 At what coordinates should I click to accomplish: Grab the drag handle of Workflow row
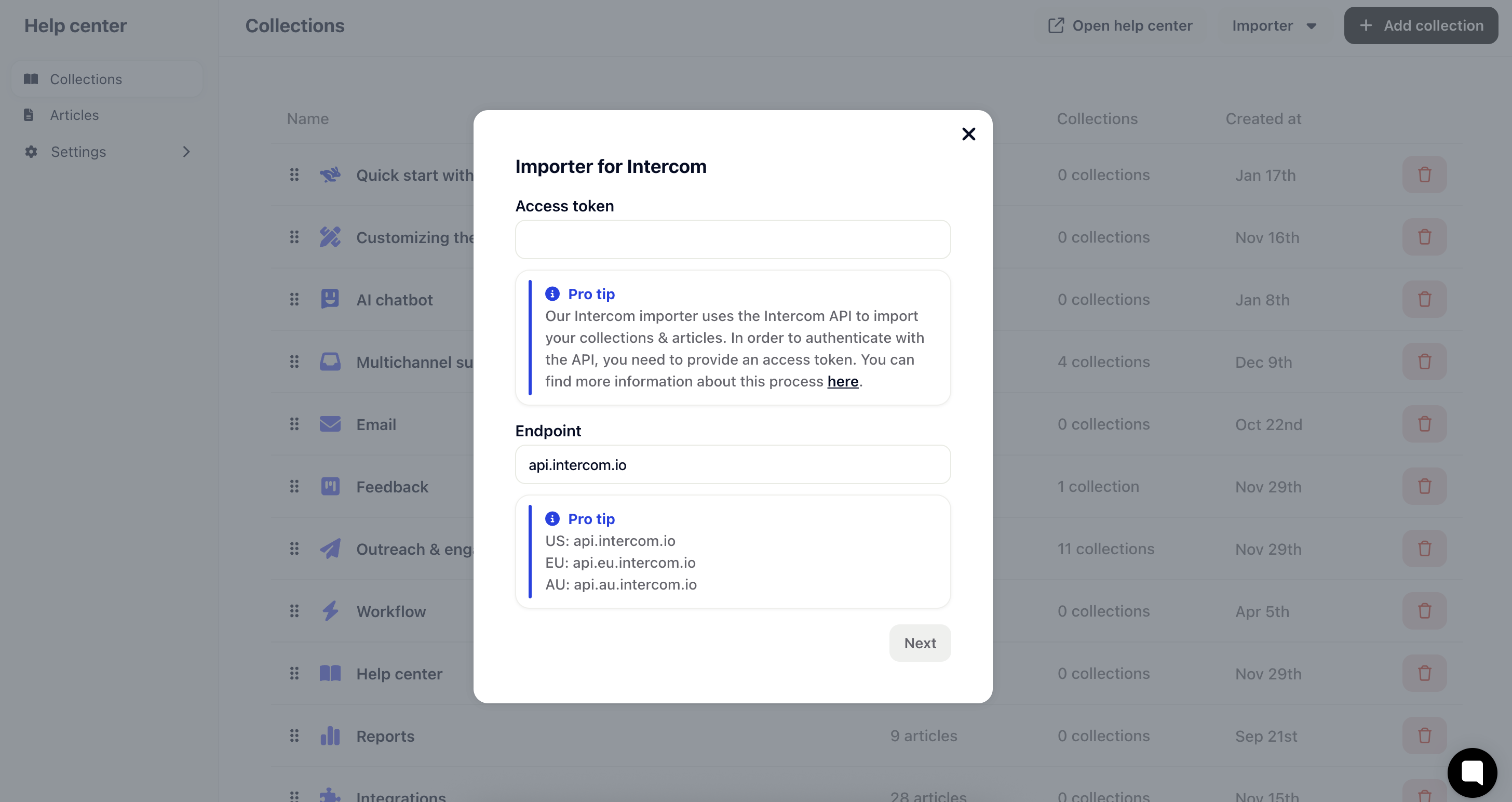coord(294,611)
